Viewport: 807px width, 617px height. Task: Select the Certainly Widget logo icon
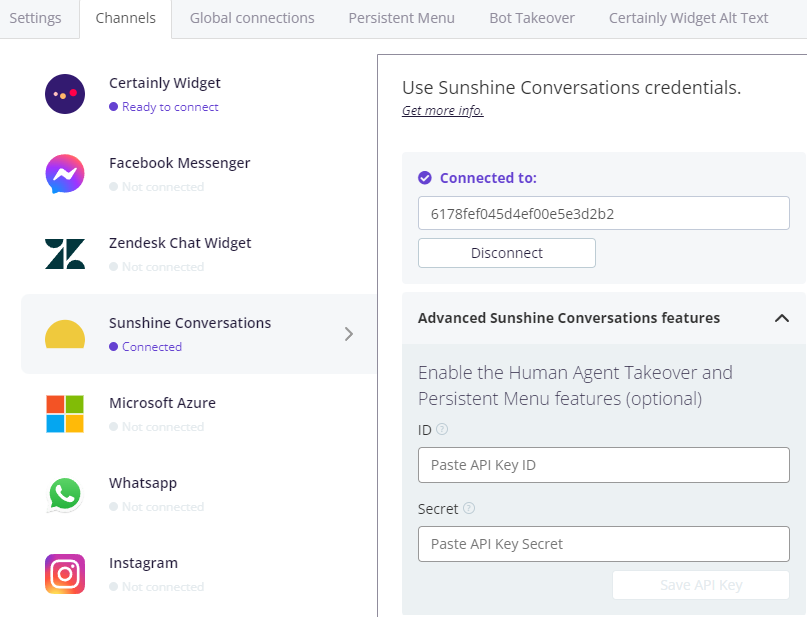click(65, 94)
